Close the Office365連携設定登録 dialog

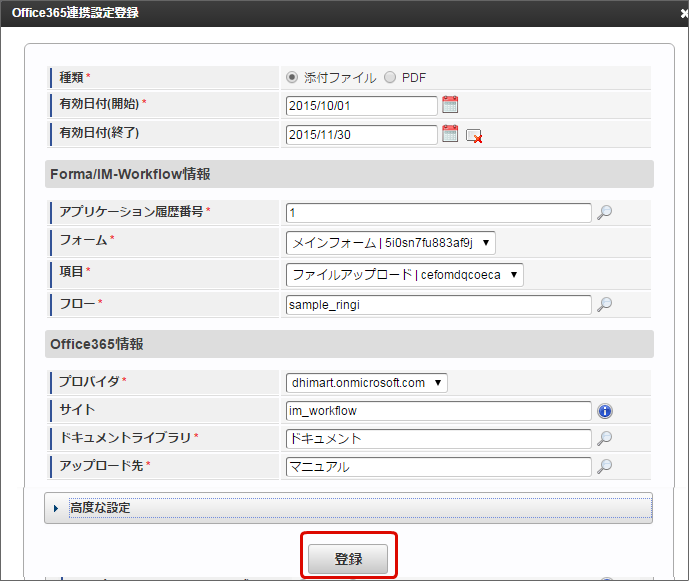[x=684, y=14]
